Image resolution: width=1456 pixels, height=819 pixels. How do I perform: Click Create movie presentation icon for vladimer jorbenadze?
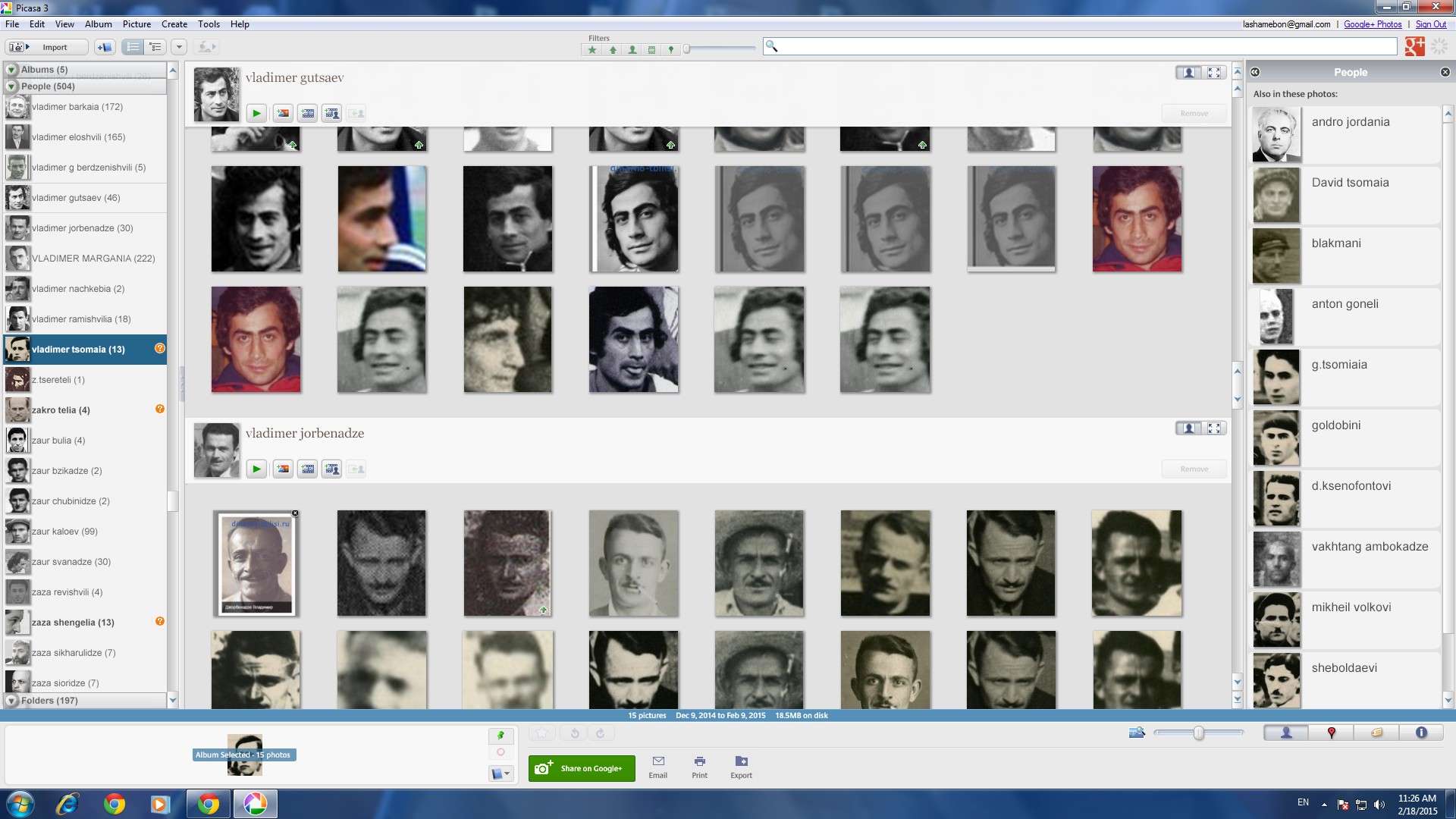point(308,469)
